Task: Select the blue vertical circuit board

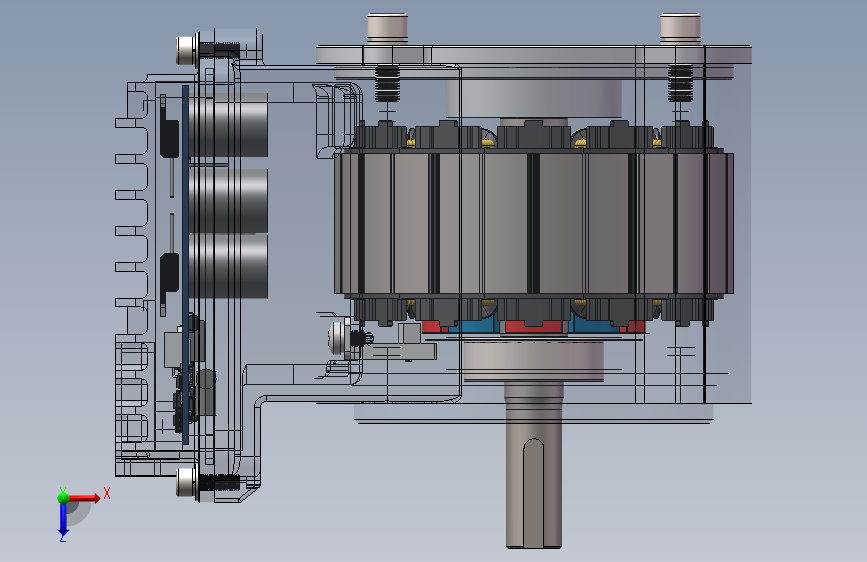Action: [185, 264]
